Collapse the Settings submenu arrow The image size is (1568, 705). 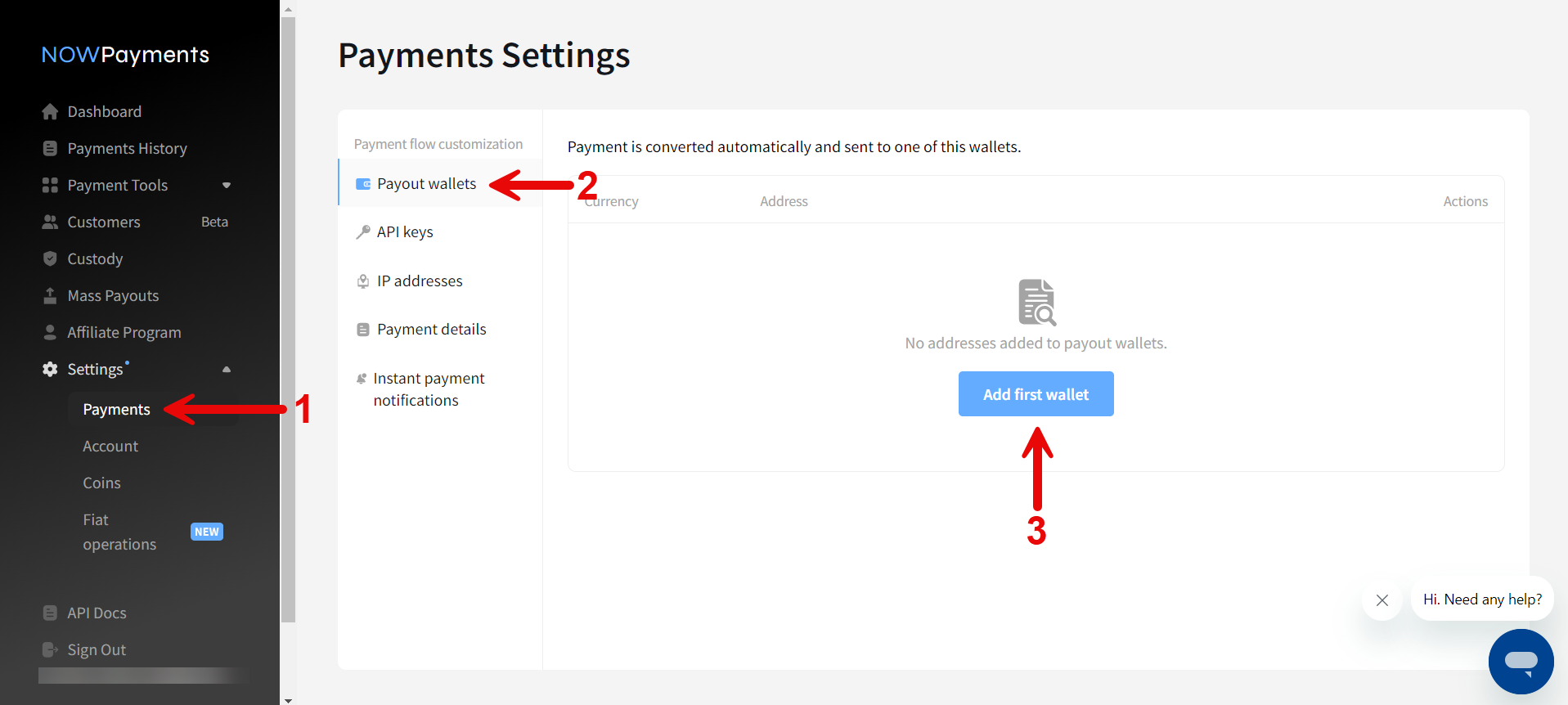coord(227,370)
